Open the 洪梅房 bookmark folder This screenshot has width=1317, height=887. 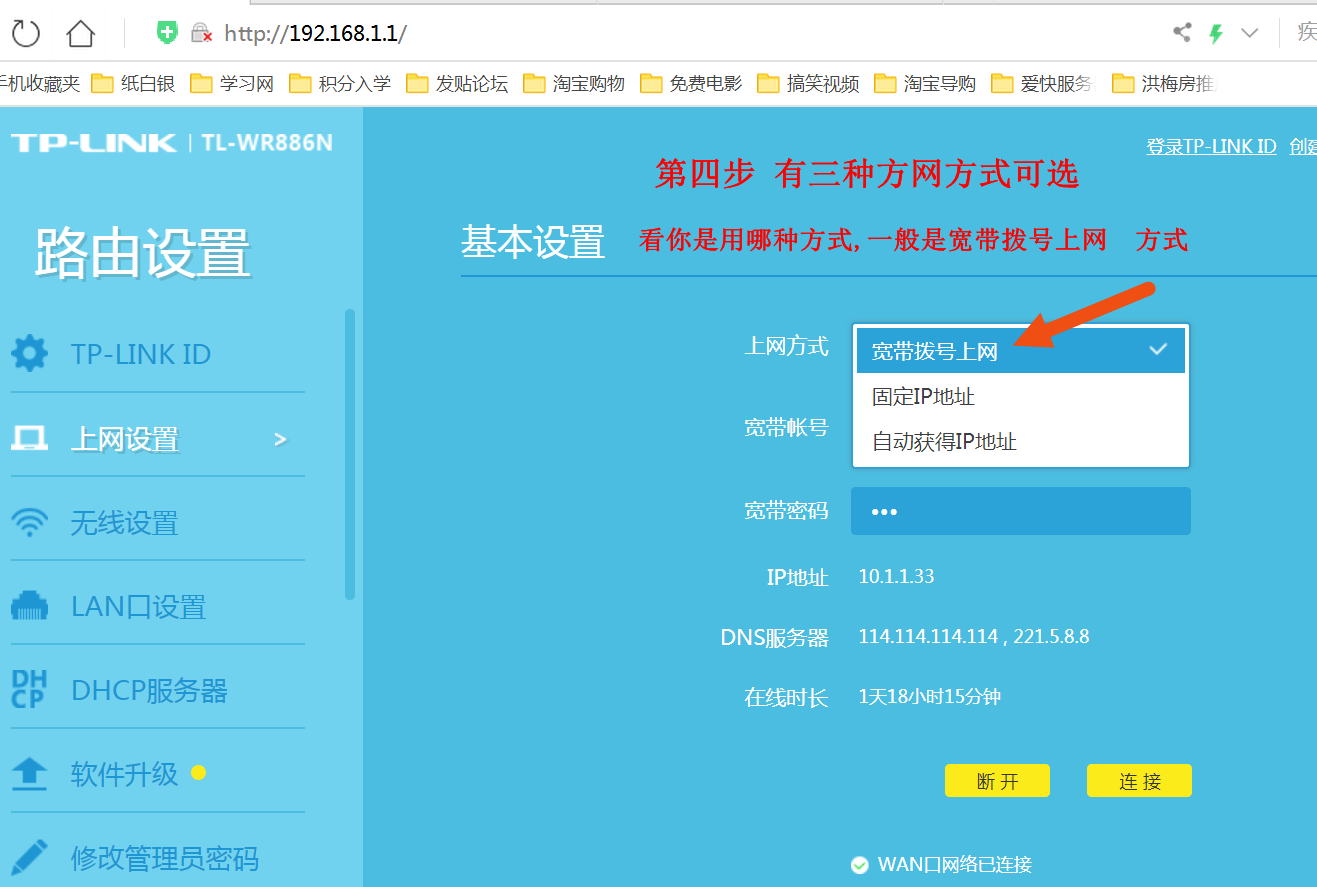(x=1162, y=84)
